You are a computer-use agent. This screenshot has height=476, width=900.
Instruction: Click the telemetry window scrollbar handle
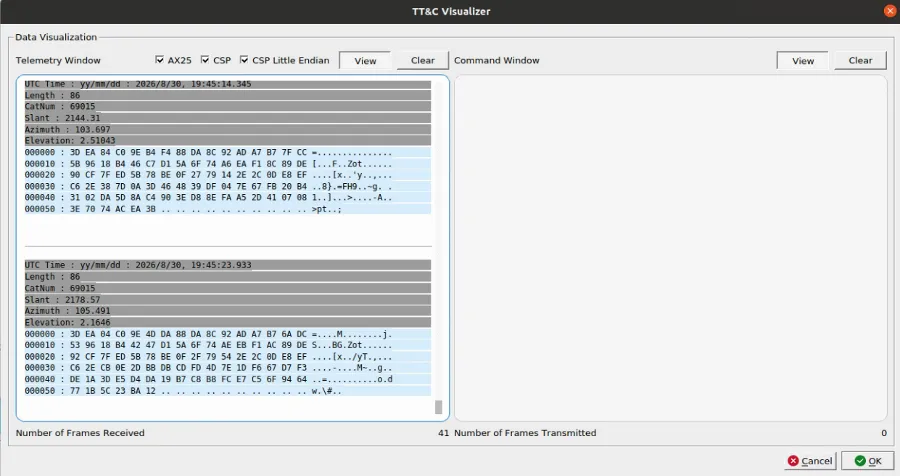click(439, 407)
